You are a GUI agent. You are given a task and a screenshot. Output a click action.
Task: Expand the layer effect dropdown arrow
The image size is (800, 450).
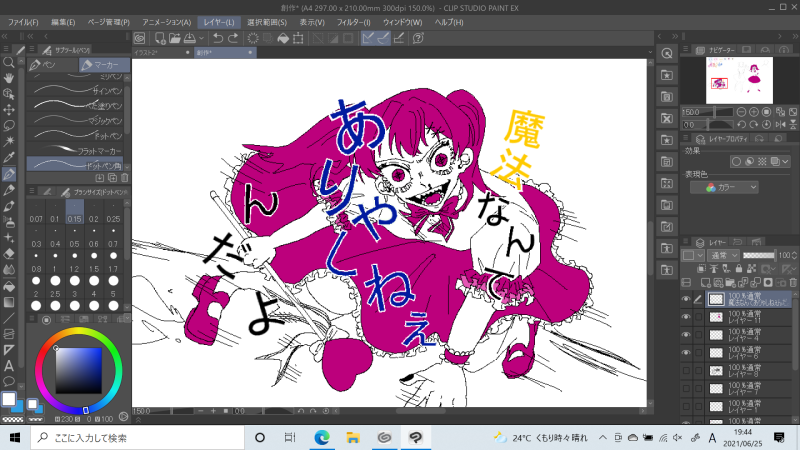tap(785, 162)
